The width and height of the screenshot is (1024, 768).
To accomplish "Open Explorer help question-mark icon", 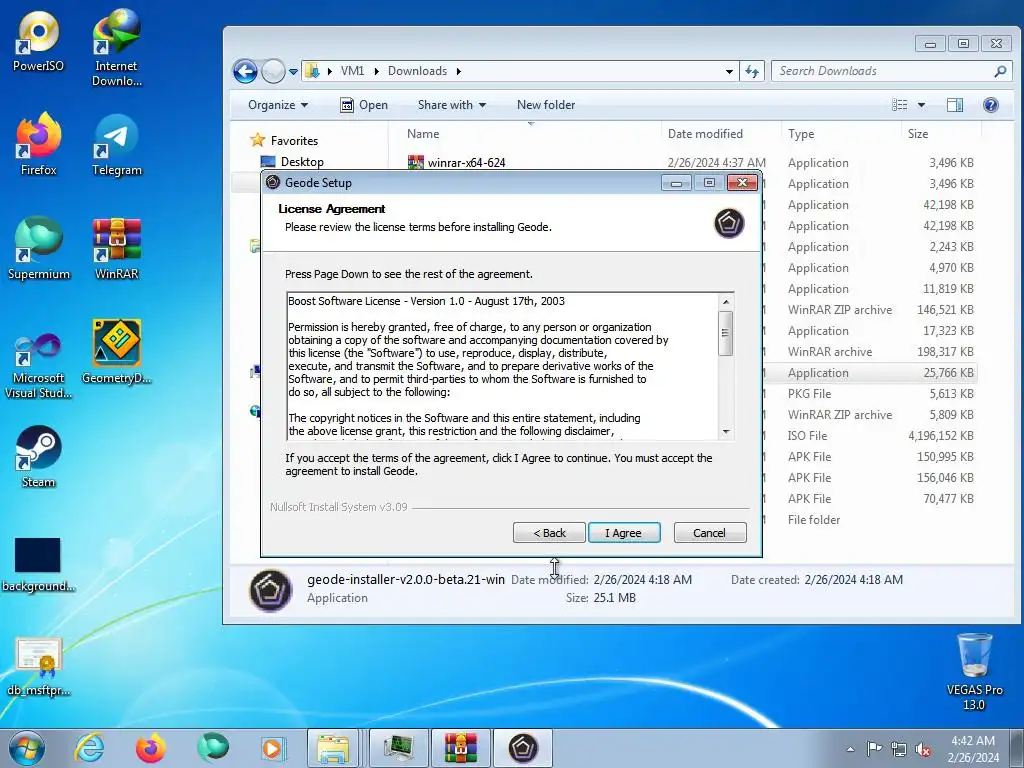I will 990,105.
